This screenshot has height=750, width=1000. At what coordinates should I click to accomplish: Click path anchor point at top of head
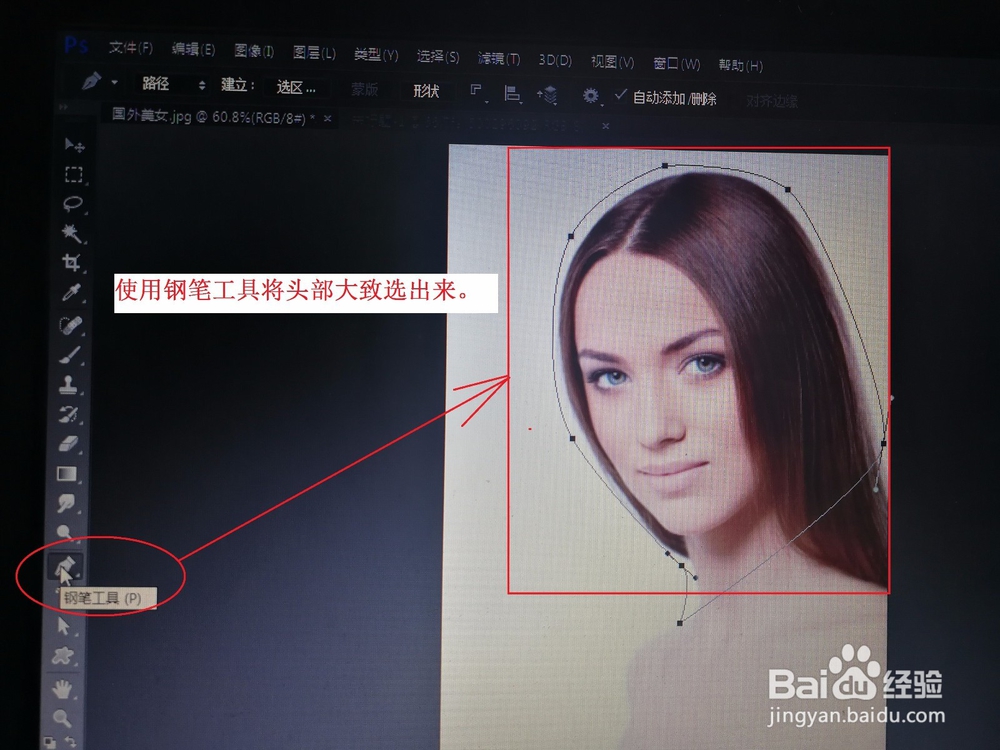pos(665,165)
